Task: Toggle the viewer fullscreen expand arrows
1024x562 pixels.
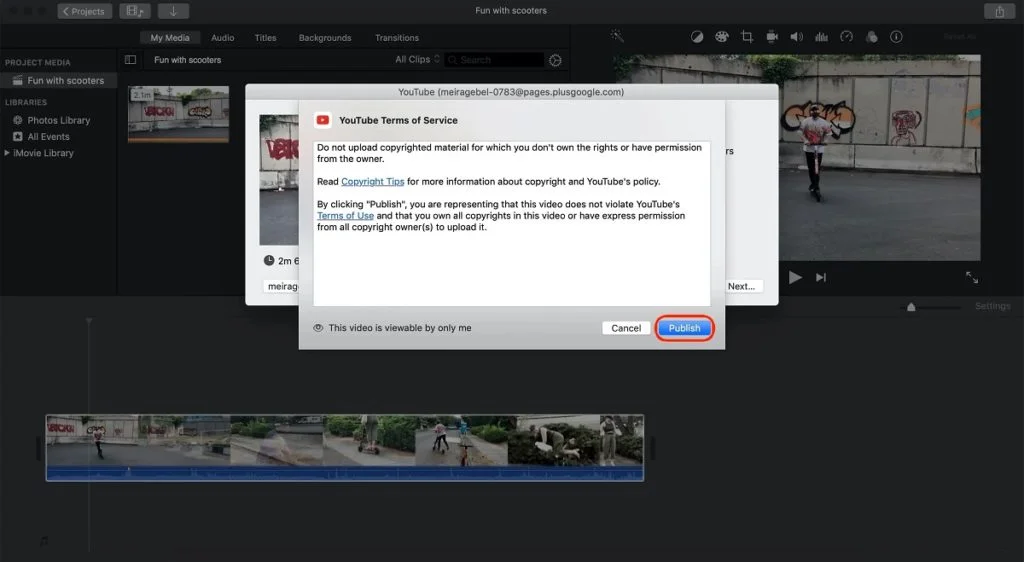Action: pos(971,278)
